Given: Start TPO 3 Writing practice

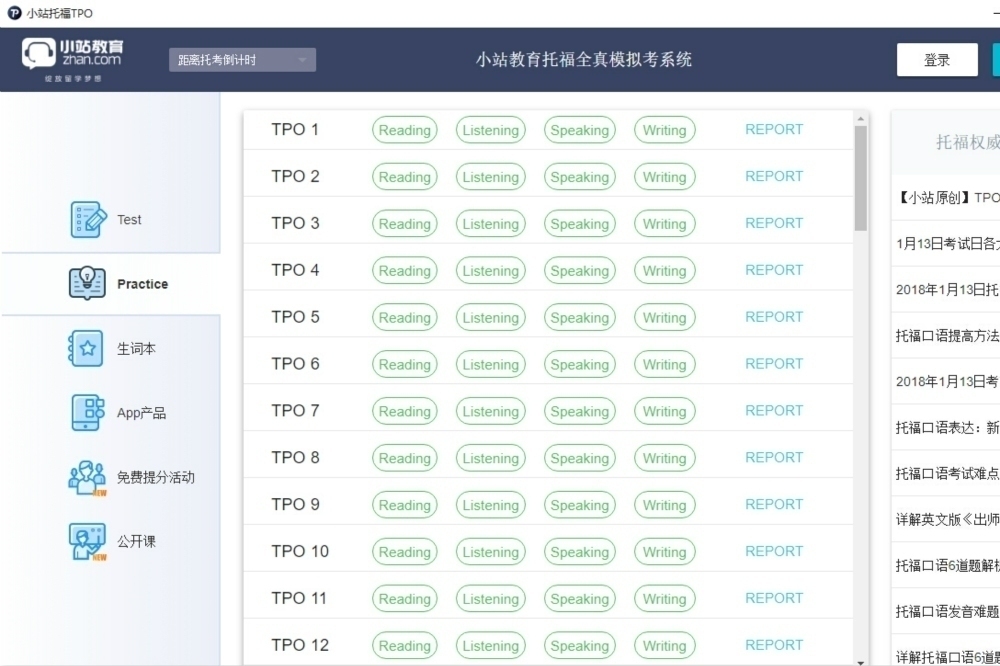Looking at the screenshot, I should 665,224.
